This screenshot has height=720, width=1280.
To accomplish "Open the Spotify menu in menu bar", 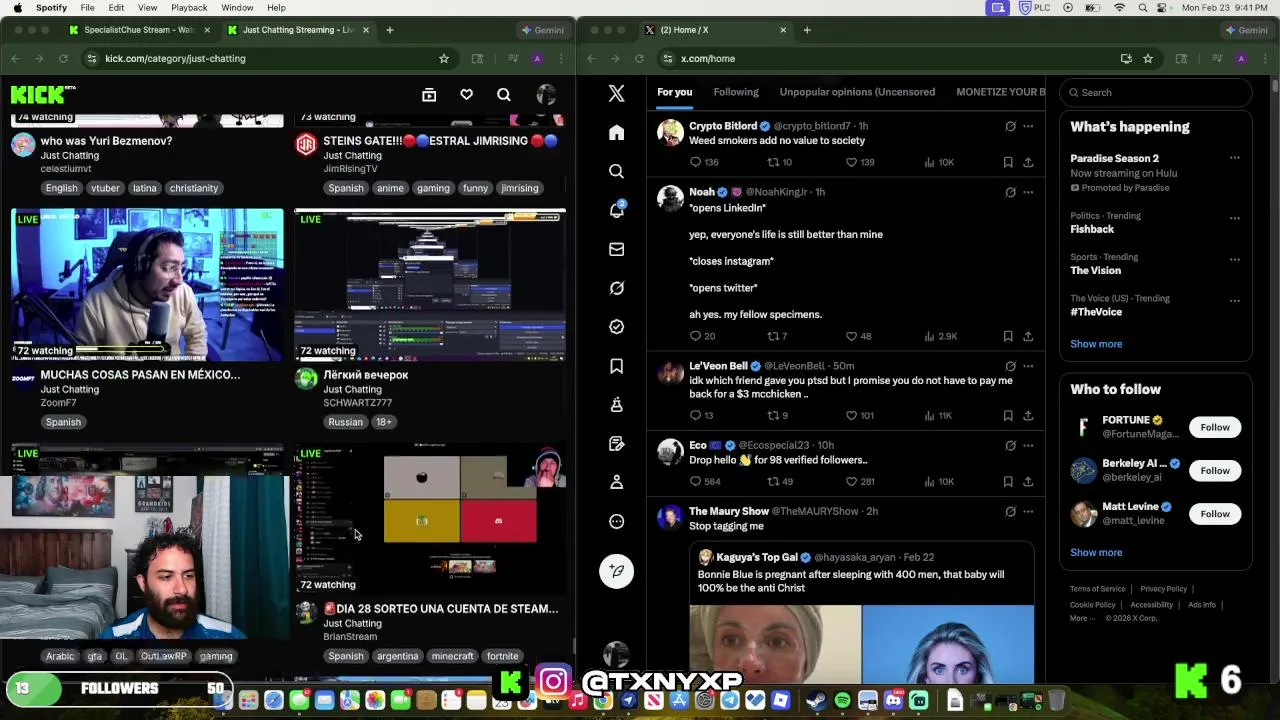I will 51,8.
